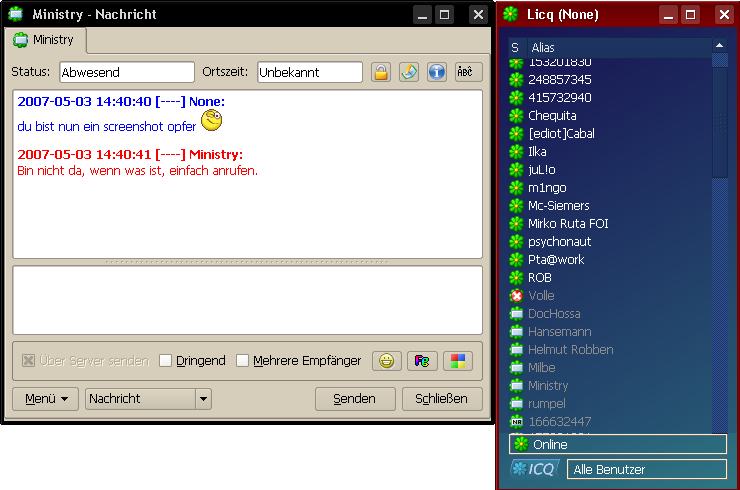This screenshot has height=490, width=740.
Task: Click the flower icon in Ministry tab
Action: [x=21, y=40]
